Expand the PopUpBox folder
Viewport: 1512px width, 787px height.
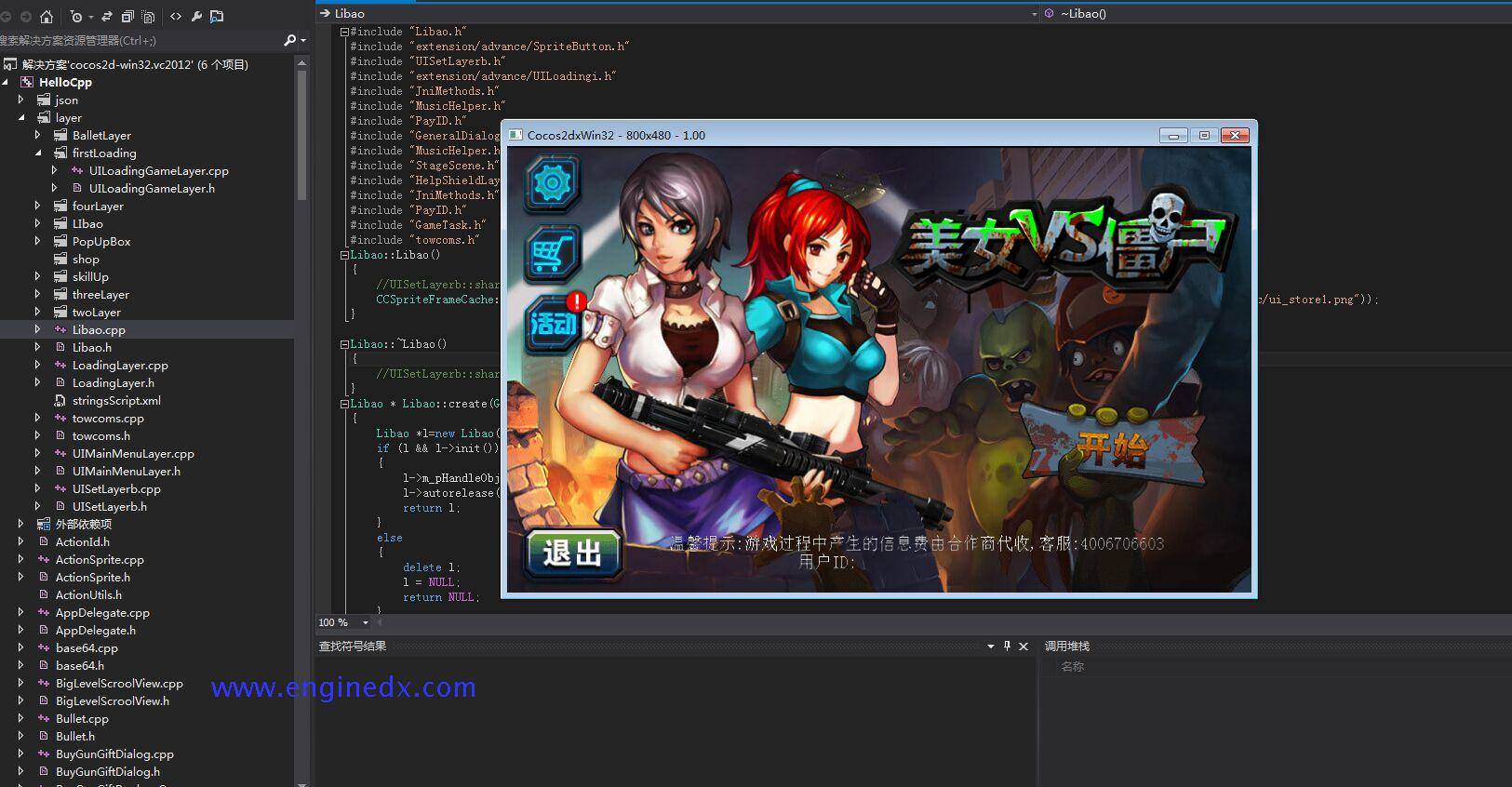point(38,241)
